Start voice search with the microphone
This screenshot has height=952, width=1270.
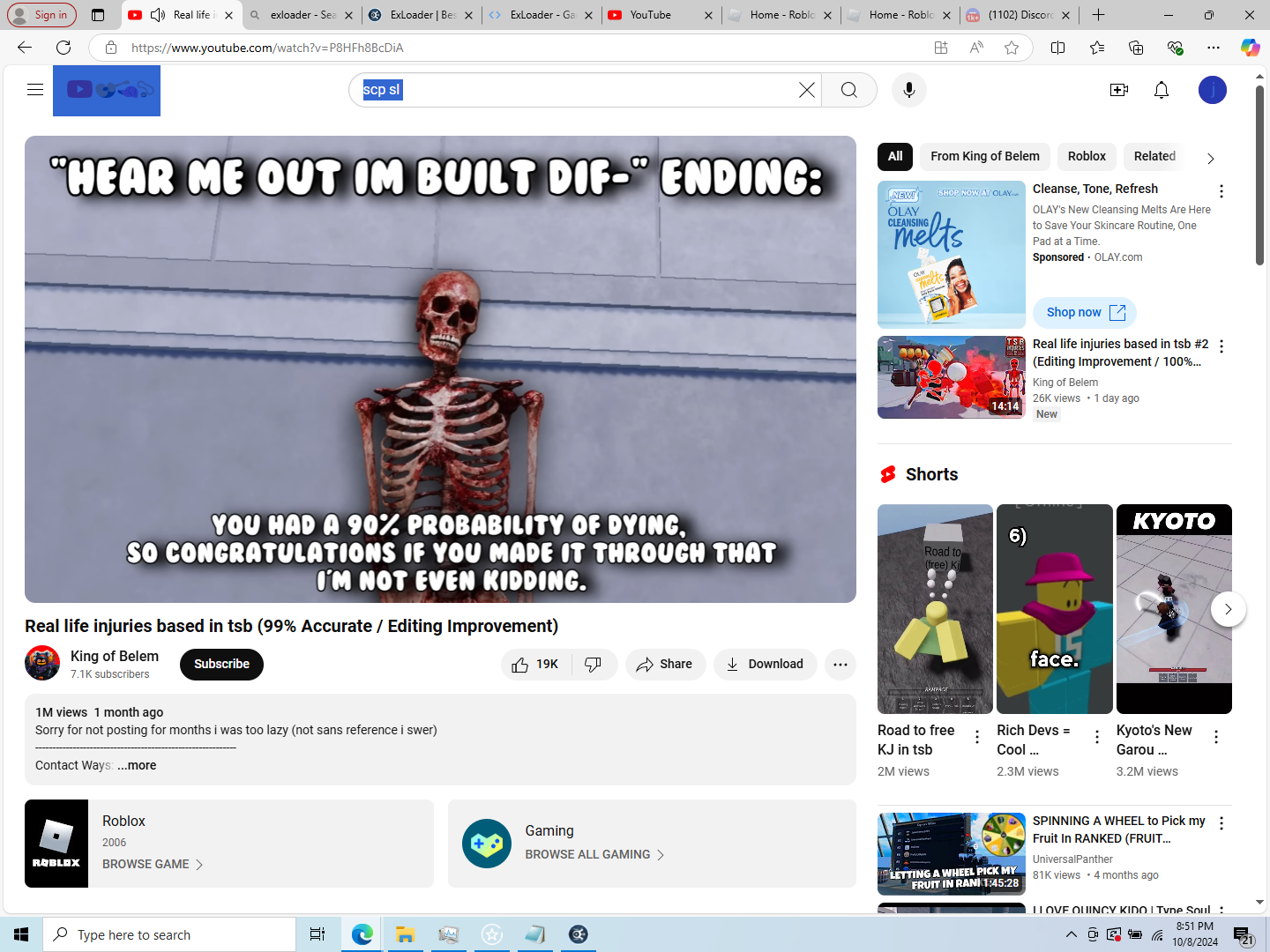[909, 90]
